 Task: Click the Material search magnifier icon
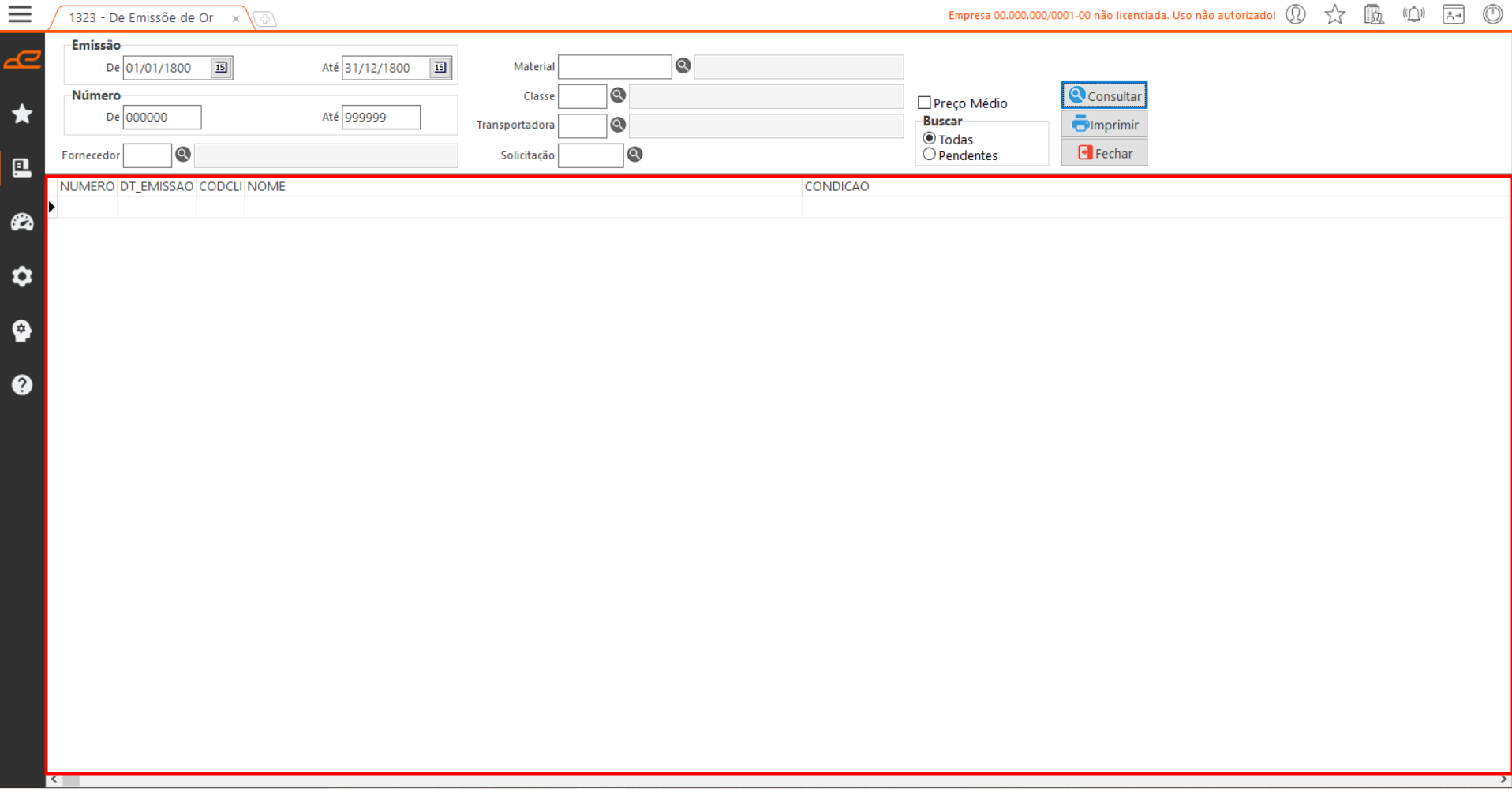[x=683, y=66]
